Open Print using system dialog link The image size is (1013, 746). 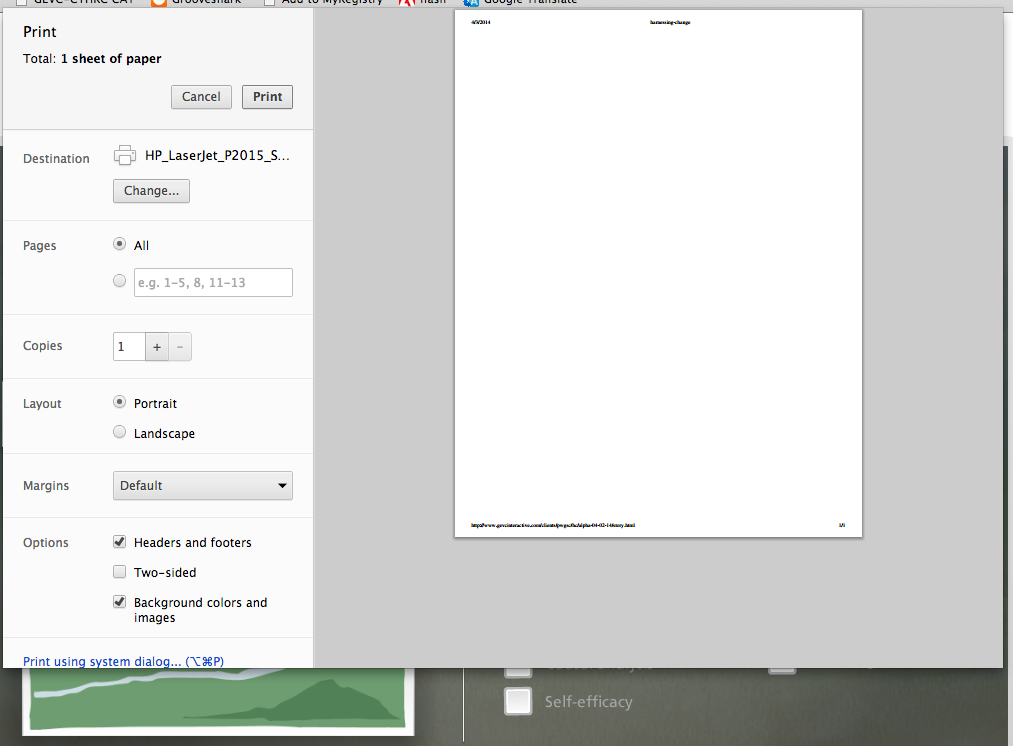123,661
